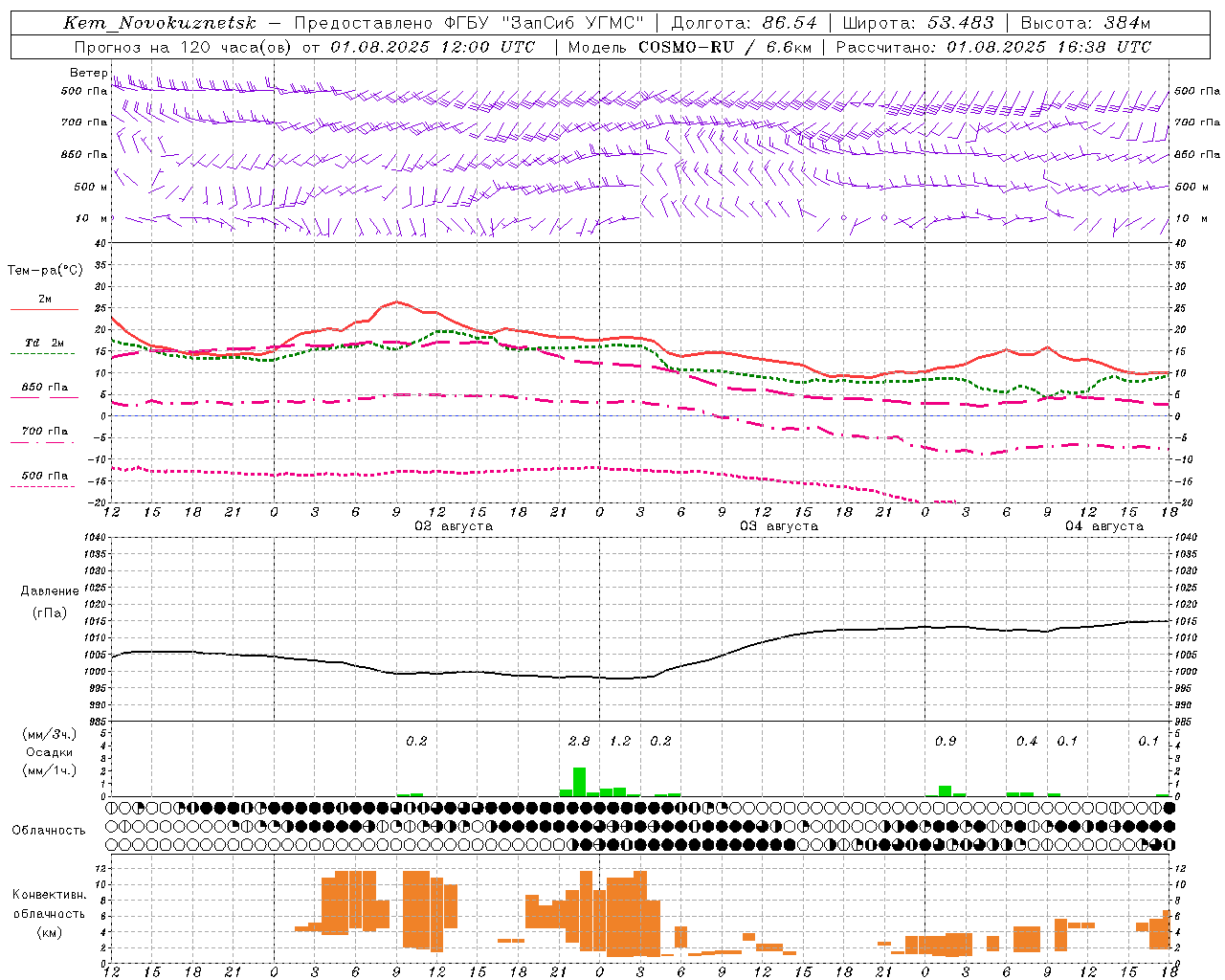Image resolution: width=1225 pixels, height=980 pixels.
Task: Click the 'Осадки' precipitation label
Action: (x=50, y=753)
